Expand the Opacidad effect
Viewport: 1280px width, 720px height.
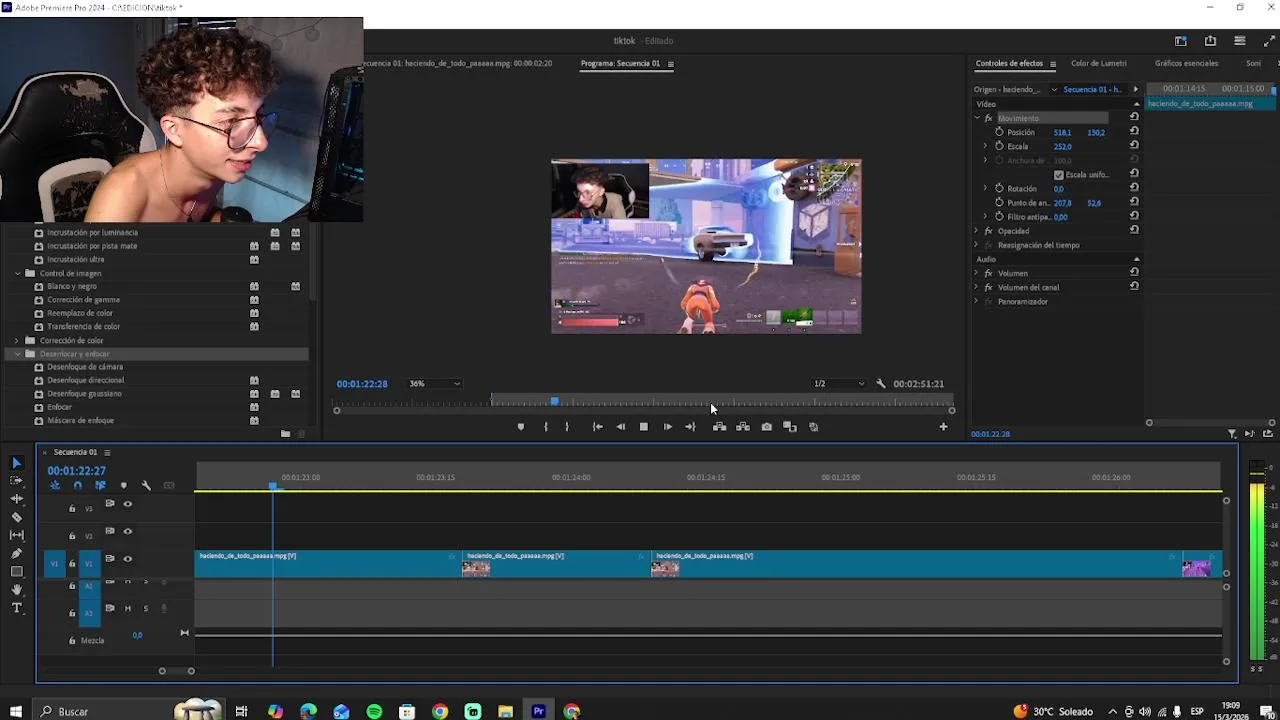pos(977,231)
